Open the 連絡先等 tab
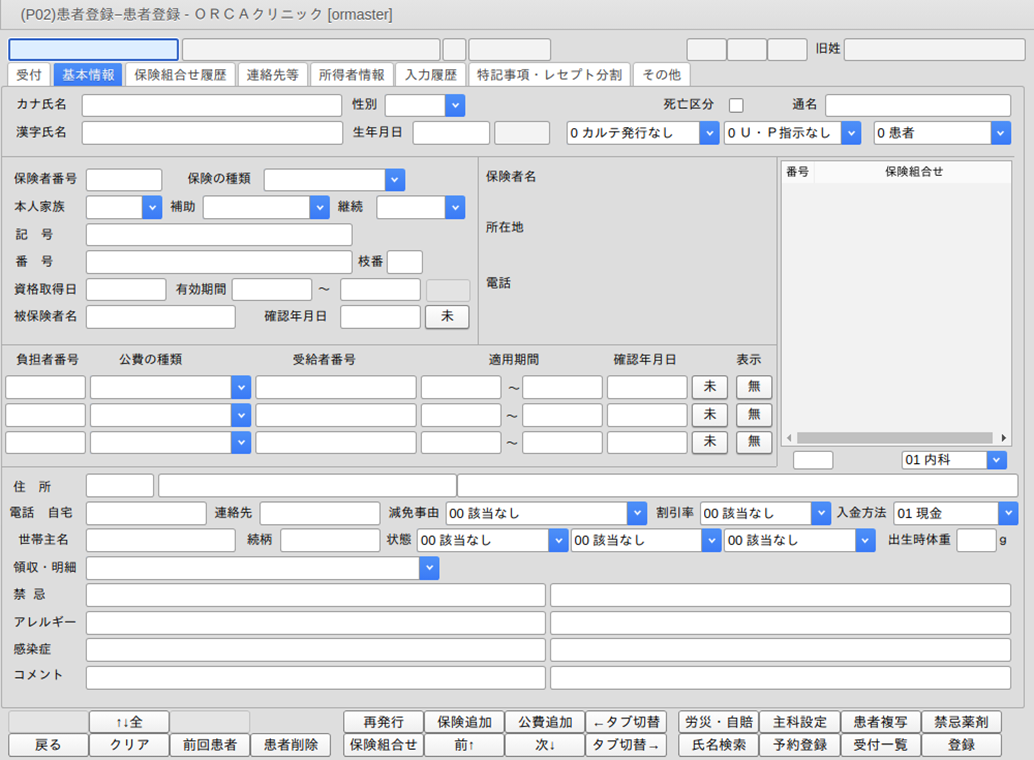Screen dimensions: 1034x760 pyautogui.click(x=273, y=75)
